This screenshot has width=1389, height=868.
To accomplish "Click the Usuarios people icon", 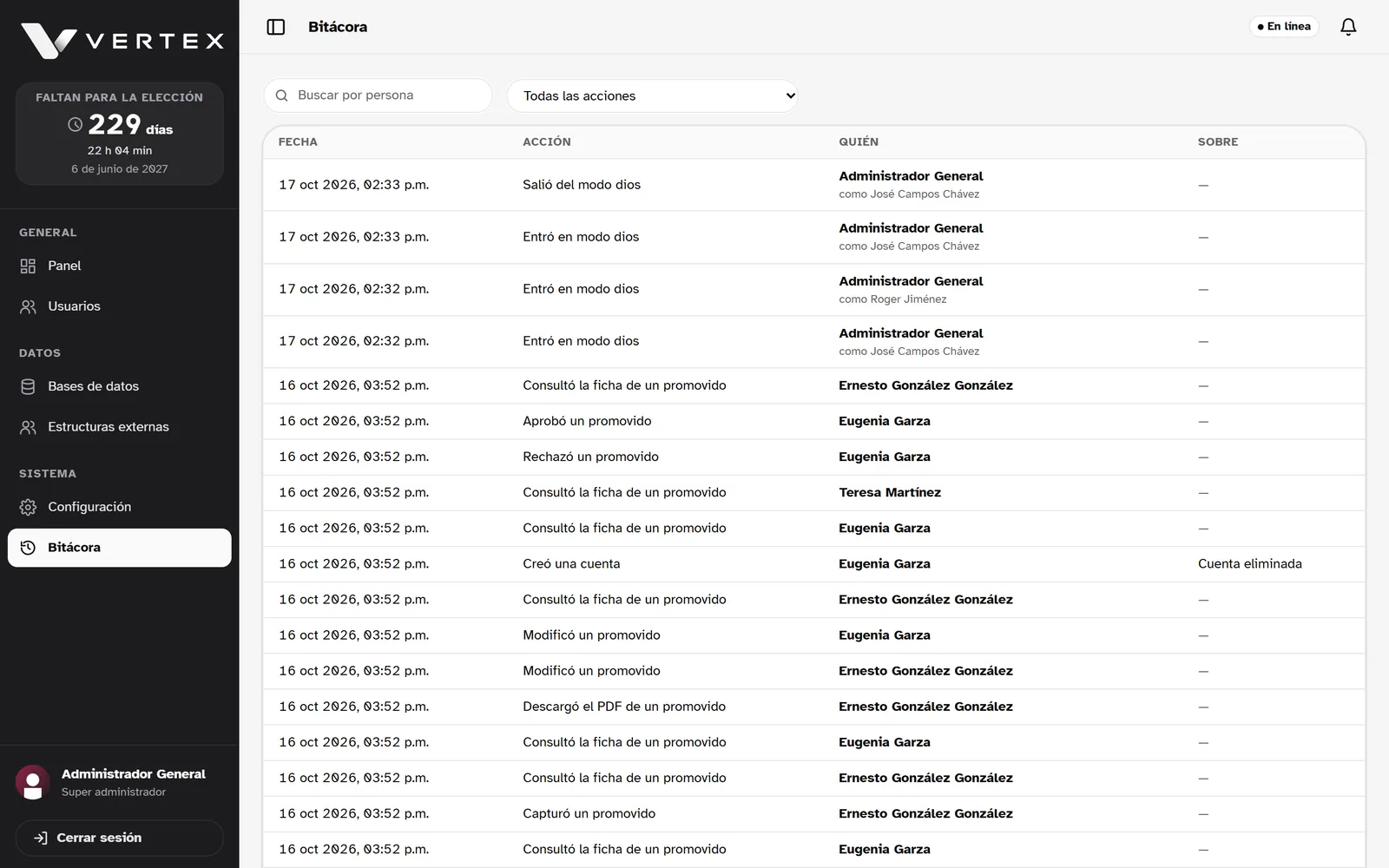I will (x=28, y=306).
